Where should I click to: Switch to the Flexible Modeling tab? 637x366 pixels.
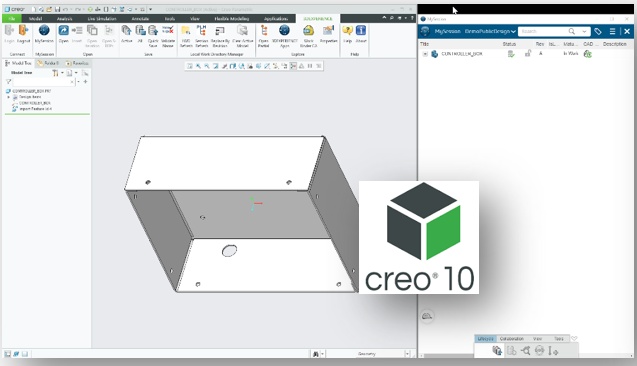(232, 19)
